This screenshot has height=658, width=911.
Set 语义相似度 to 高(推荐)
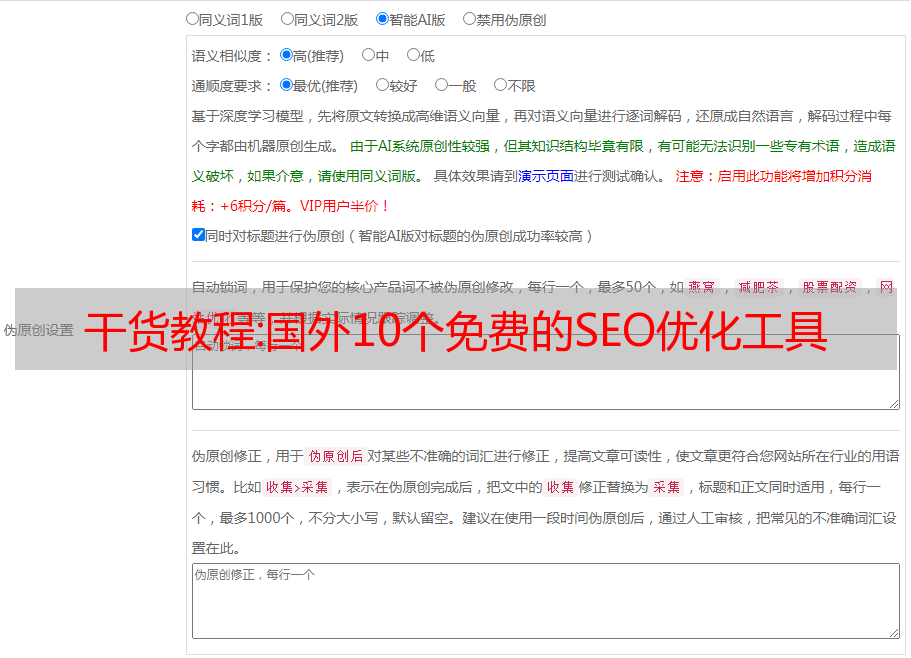click(x=286, y=55)
